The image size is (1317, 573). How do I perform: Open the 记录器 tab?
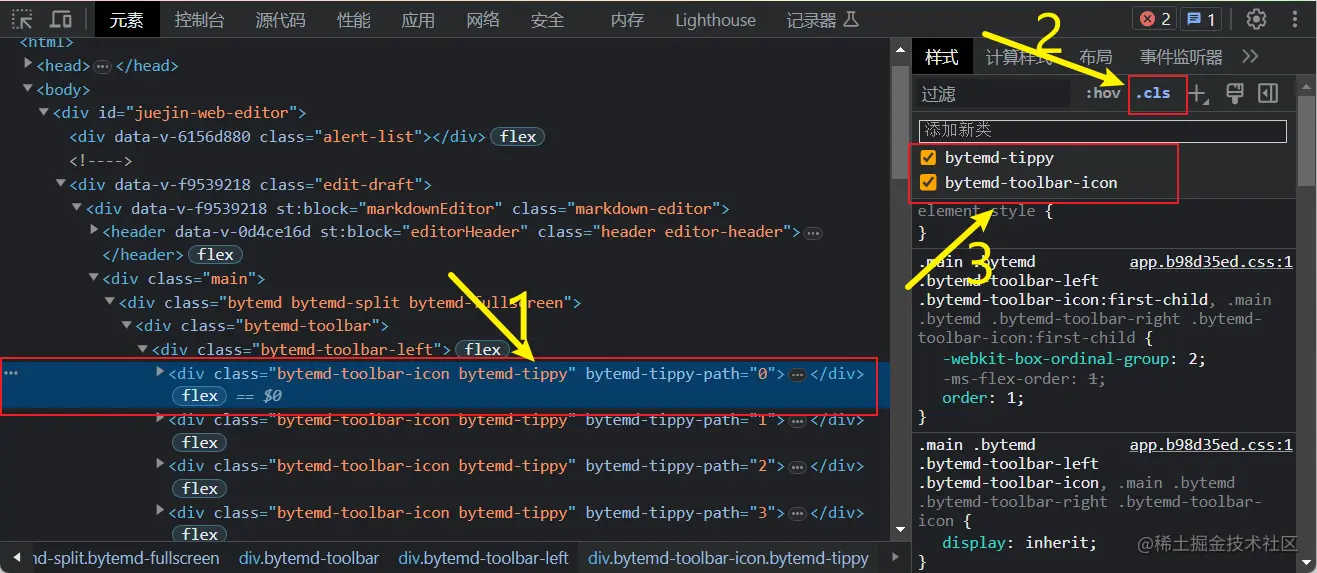(x=822, y=20)
